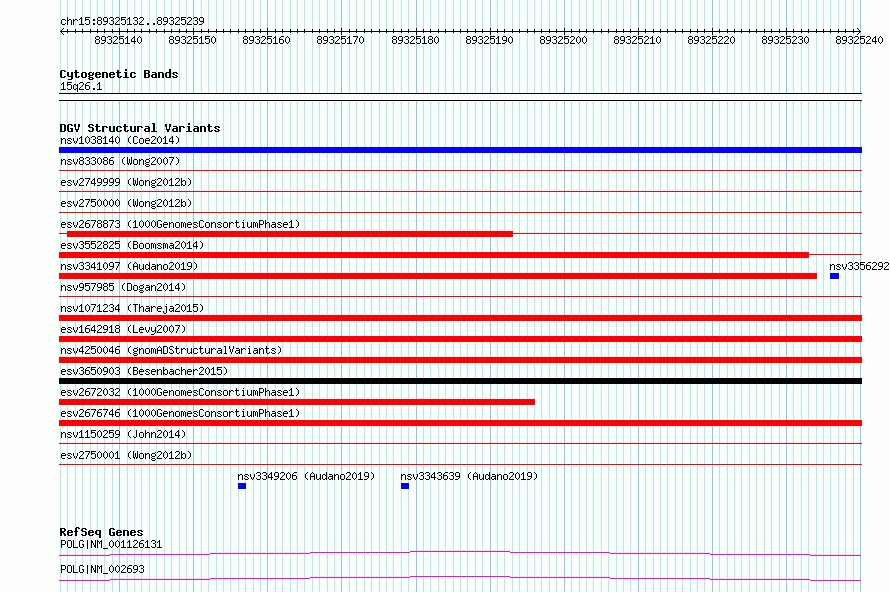This screenshot has width=890, height=592.
Task: Select the red nsv3341097 variant bar
Action: (438, 276)
